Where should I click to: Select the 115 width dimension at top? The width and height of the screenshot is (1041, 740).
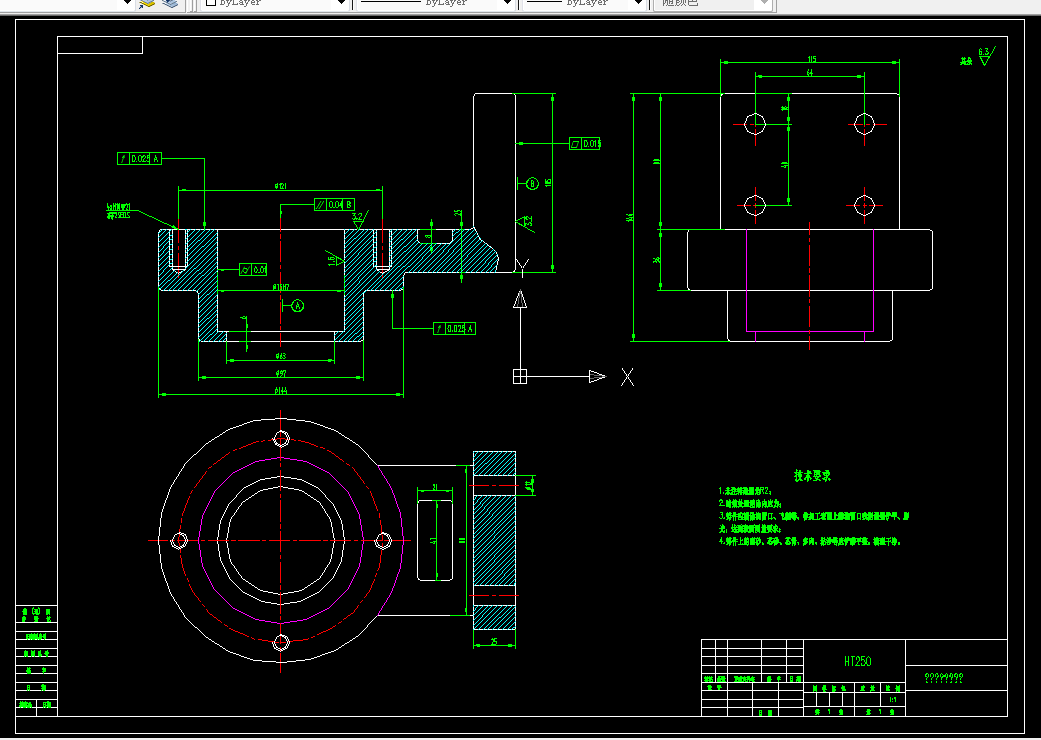pos(811,59)
